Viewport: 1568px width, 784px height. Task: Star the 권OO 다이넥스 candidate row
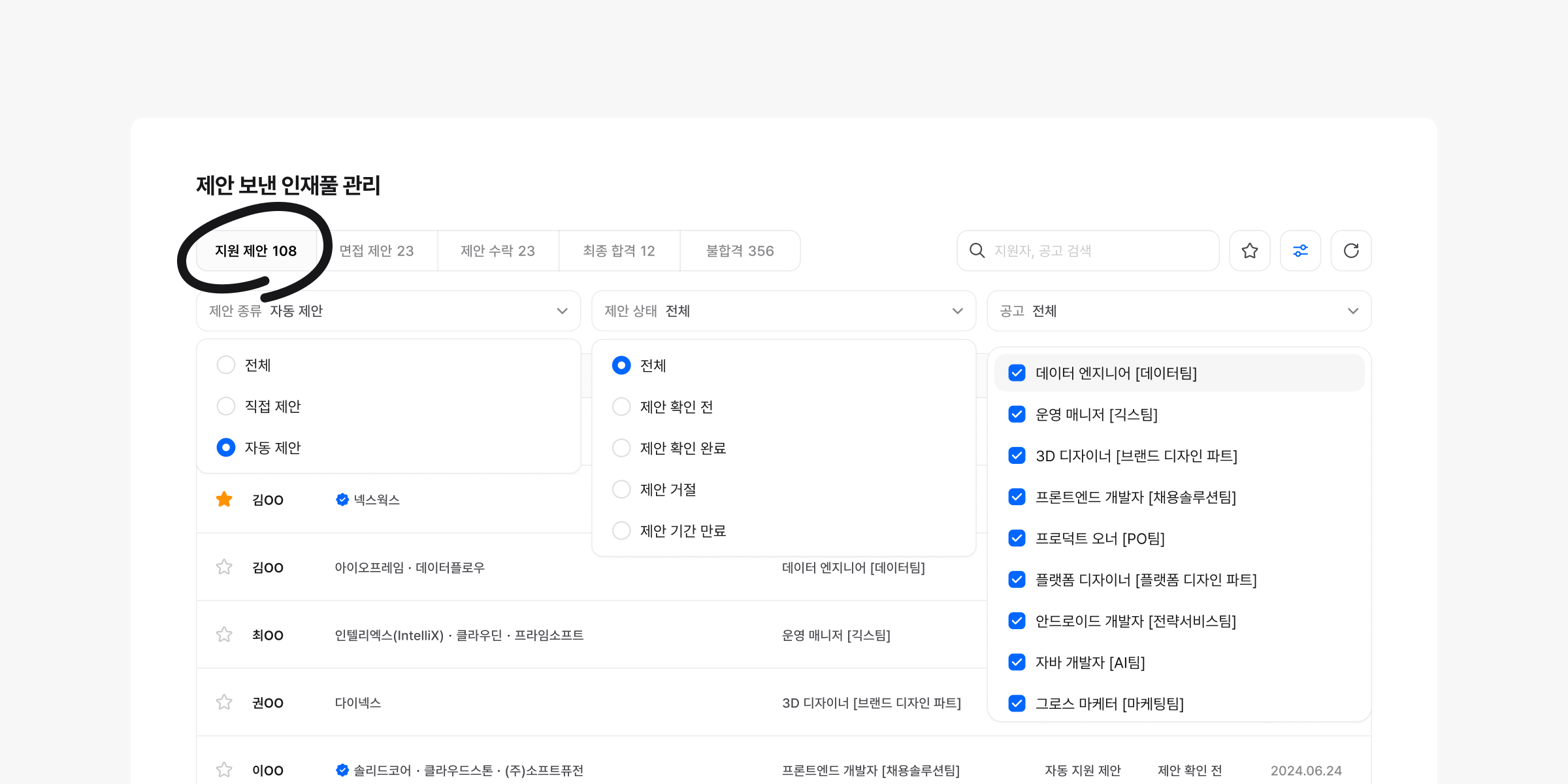coord(224,702)
